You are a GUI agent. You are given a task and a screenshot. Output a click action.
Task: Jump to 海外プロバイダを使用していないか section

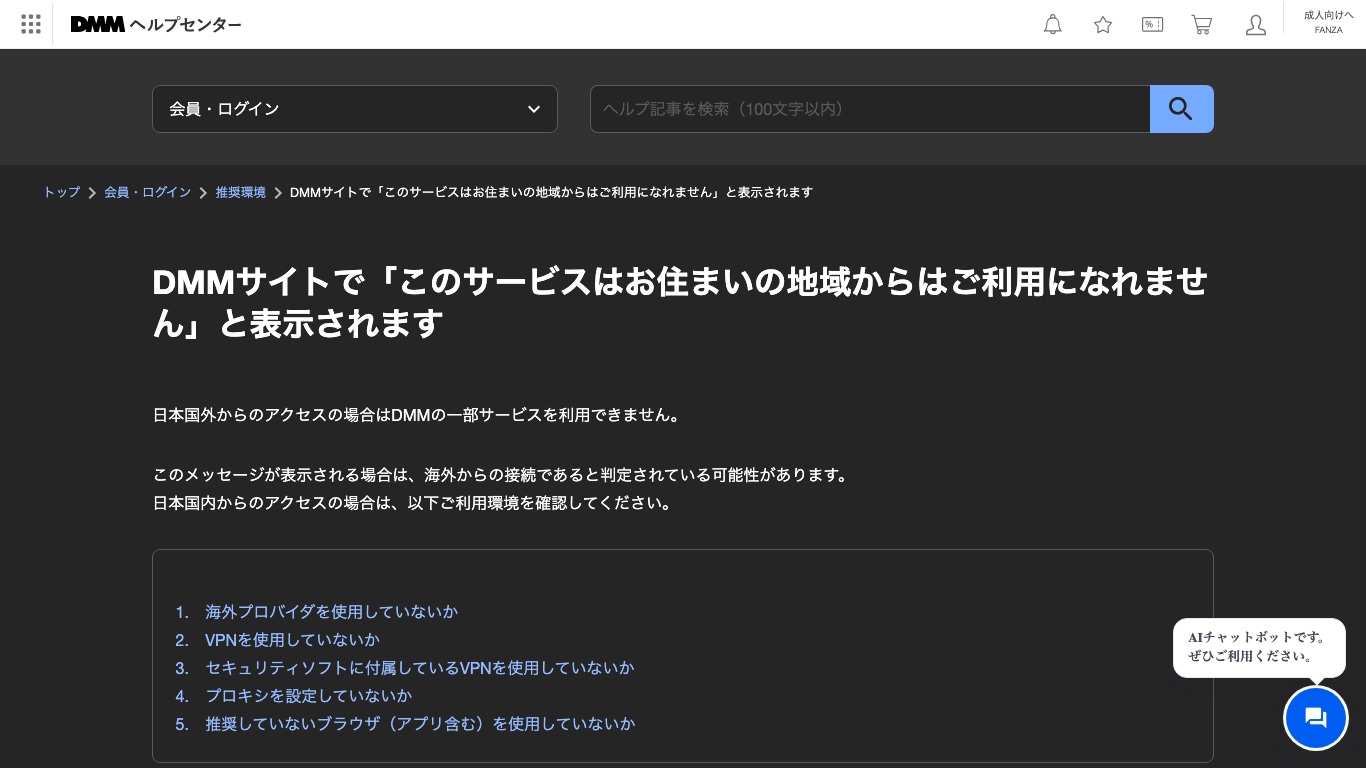(331, 612)
